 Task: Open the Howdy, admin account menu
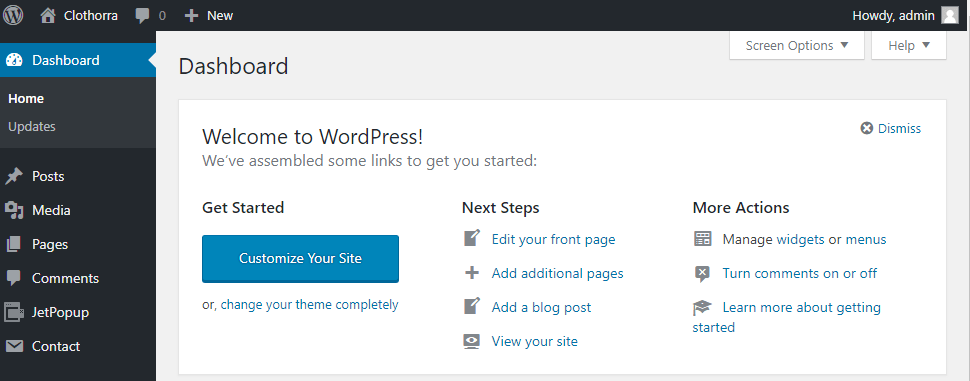click(905, 15)
